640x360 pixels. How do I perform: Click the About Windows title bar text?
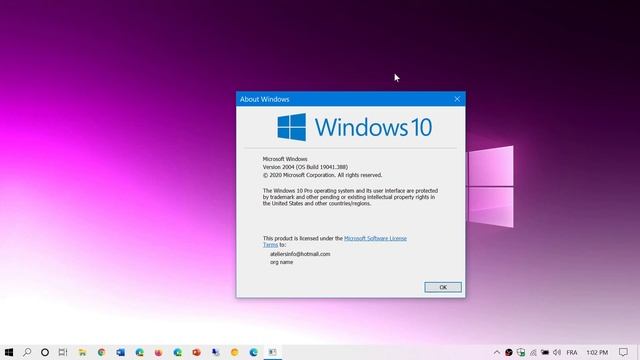point(264,99)
